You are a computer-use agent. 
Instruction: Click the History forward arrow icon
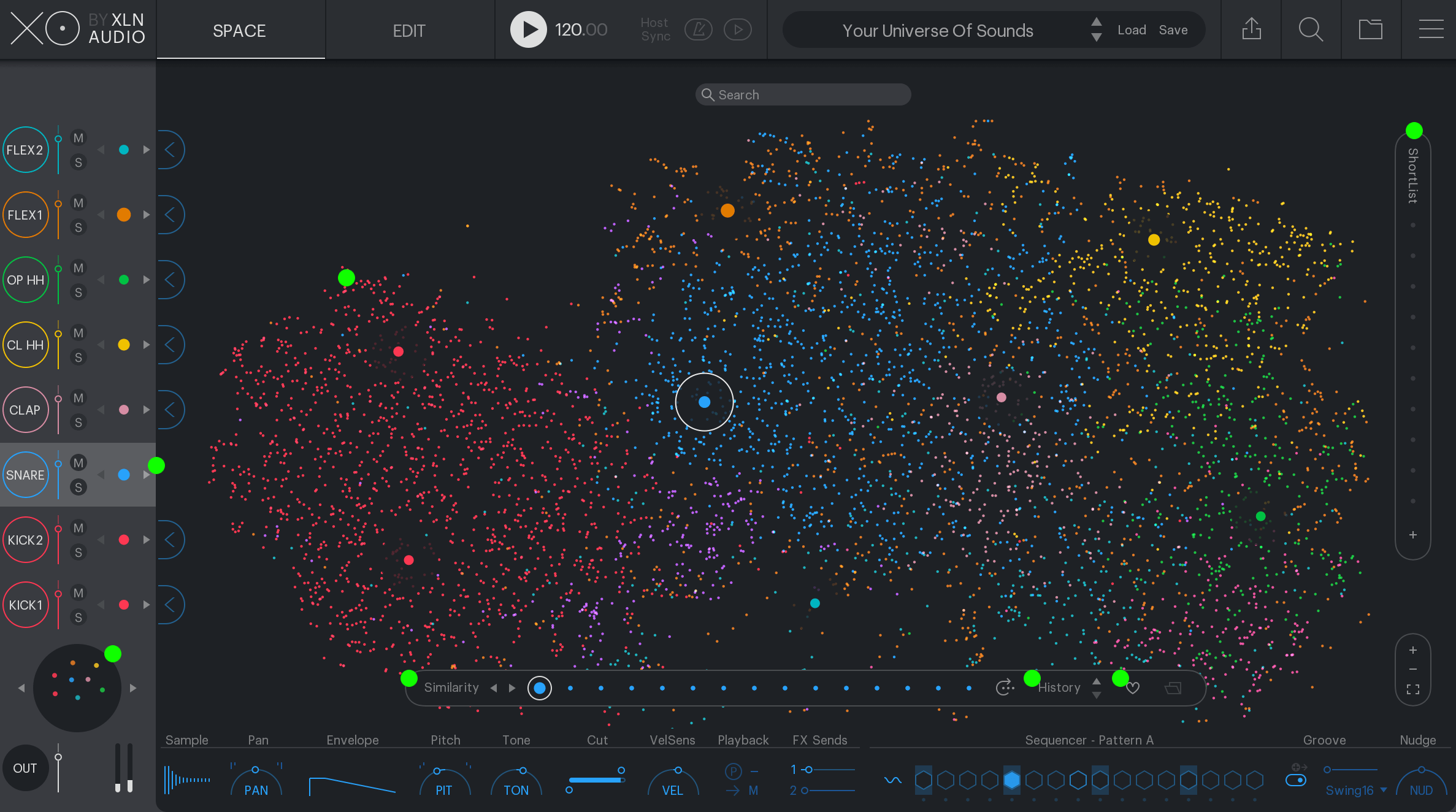point(1096,681)
